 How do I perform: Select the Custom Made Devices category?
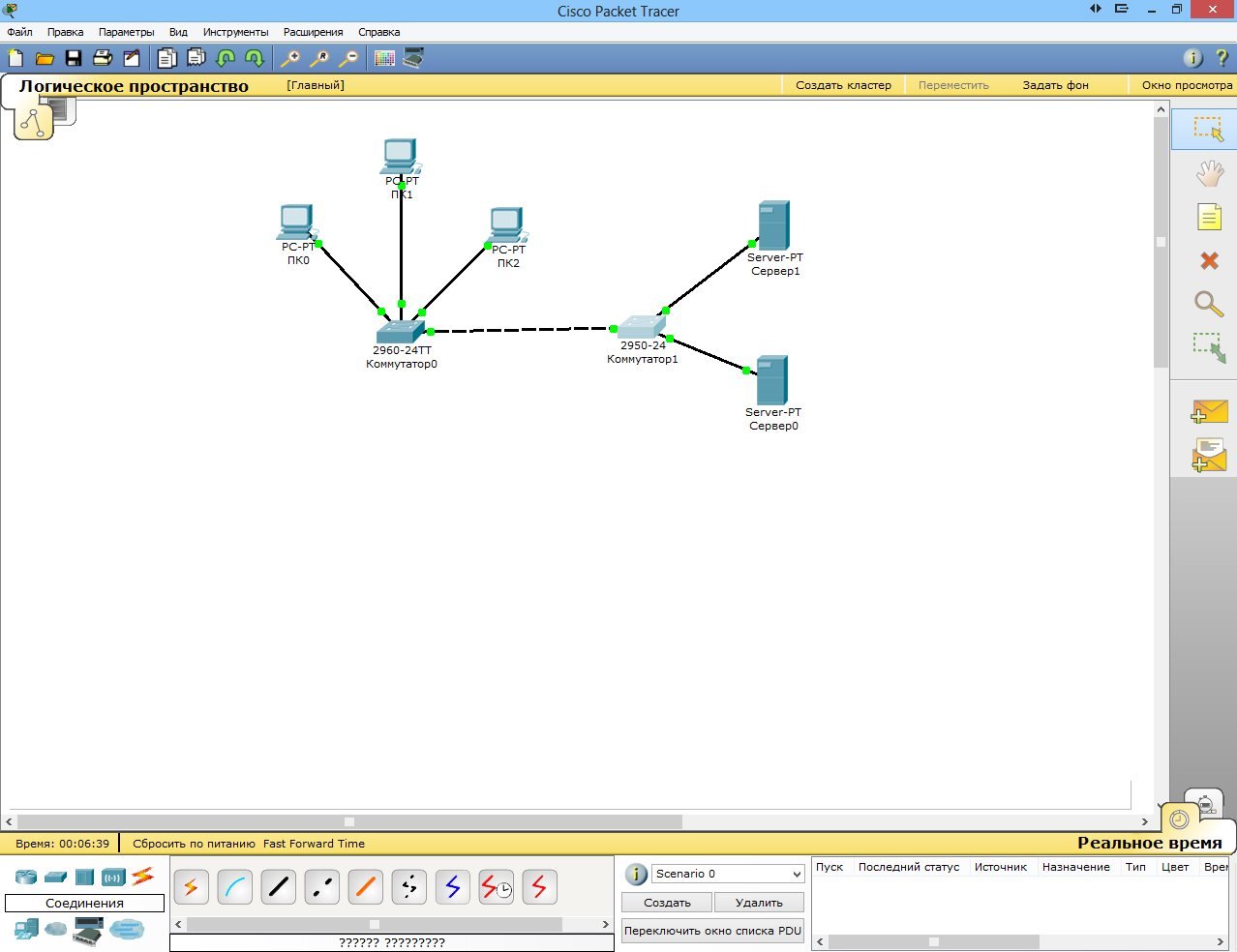tap(87, 931)
